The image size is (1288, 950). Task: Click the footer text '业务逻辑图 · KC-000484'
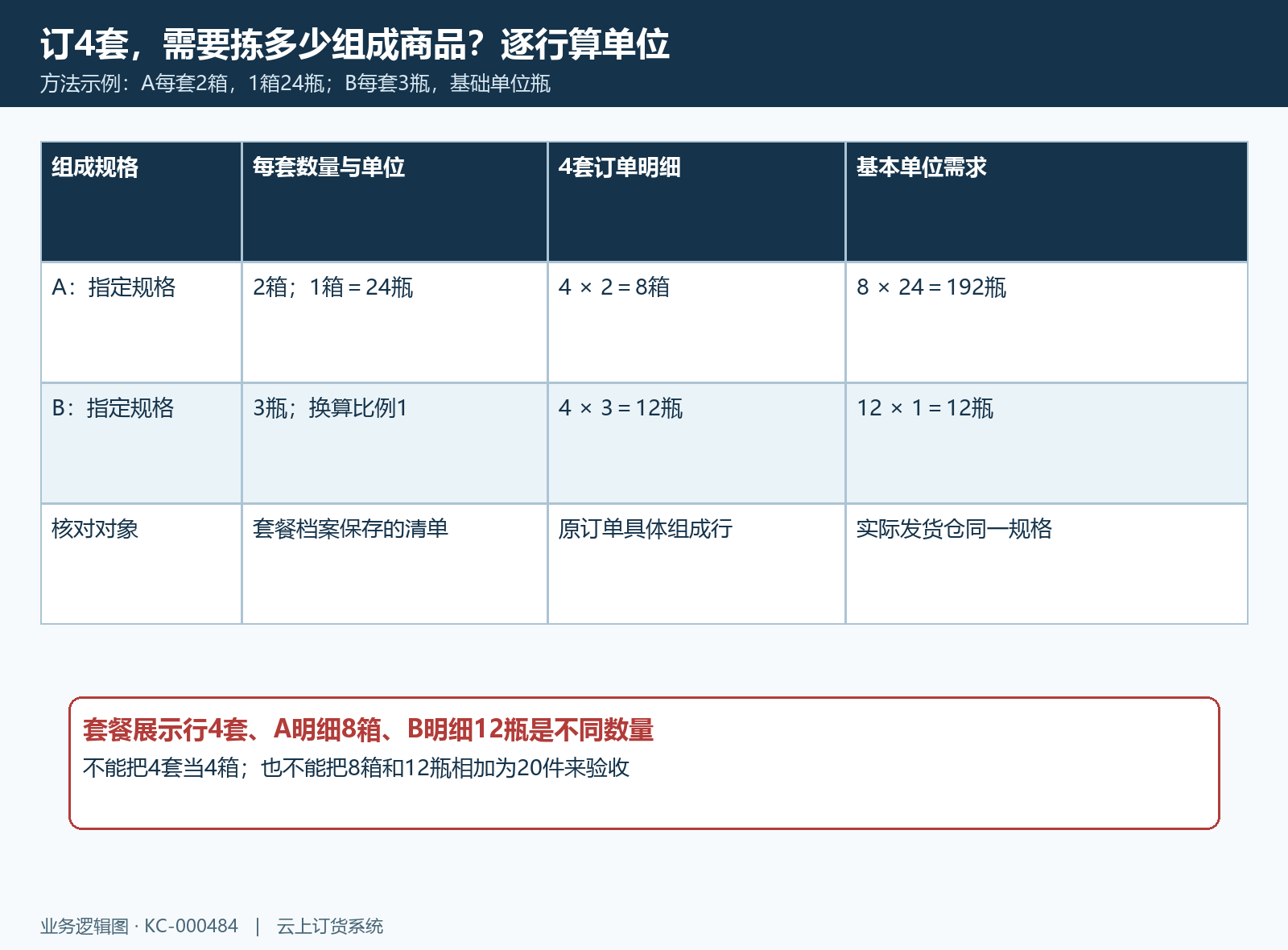[139, 926]
